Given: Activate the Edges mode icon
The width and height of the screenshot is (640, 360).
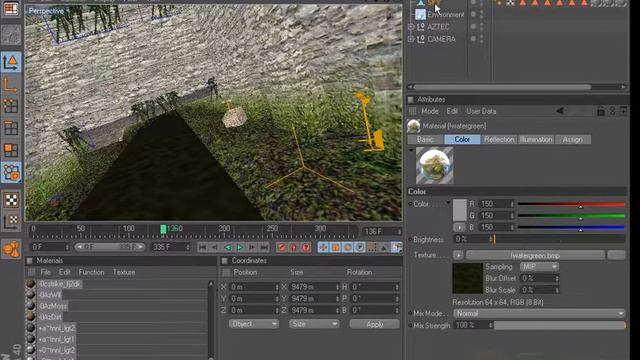Looking at the screenshot, I should pos(11,128).
